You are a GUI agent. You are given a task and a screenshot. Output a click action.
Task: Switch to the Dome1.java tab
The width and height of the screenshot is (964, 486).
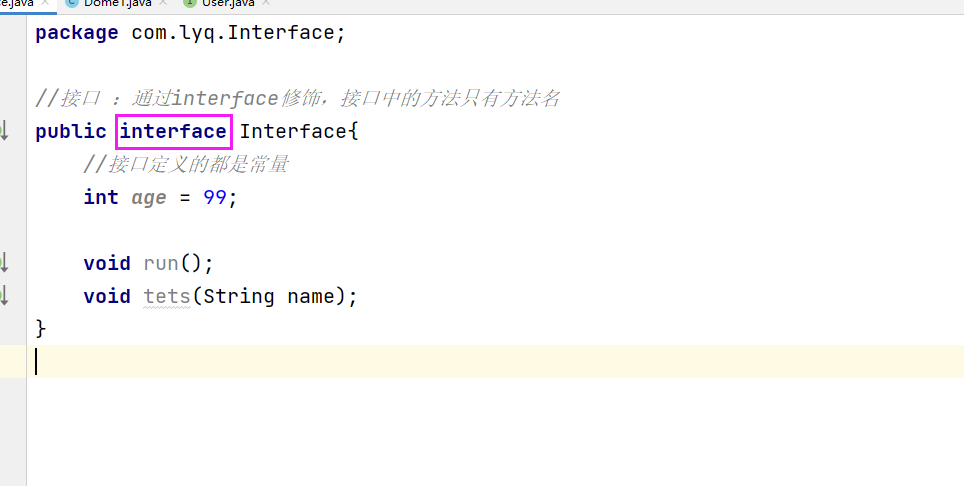(x=117, y=3)
